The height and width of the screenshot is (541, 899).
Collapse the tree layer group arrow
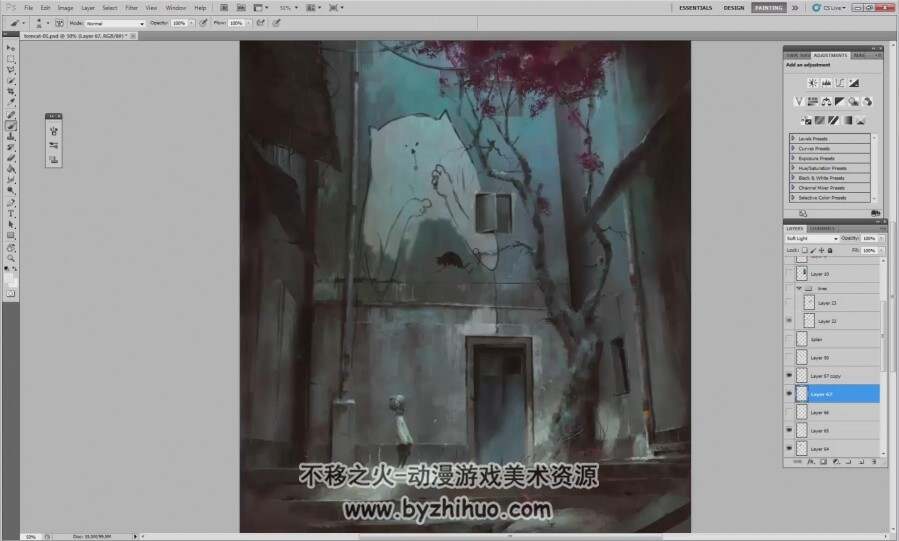pyautogui.click(x=799, y=288)
